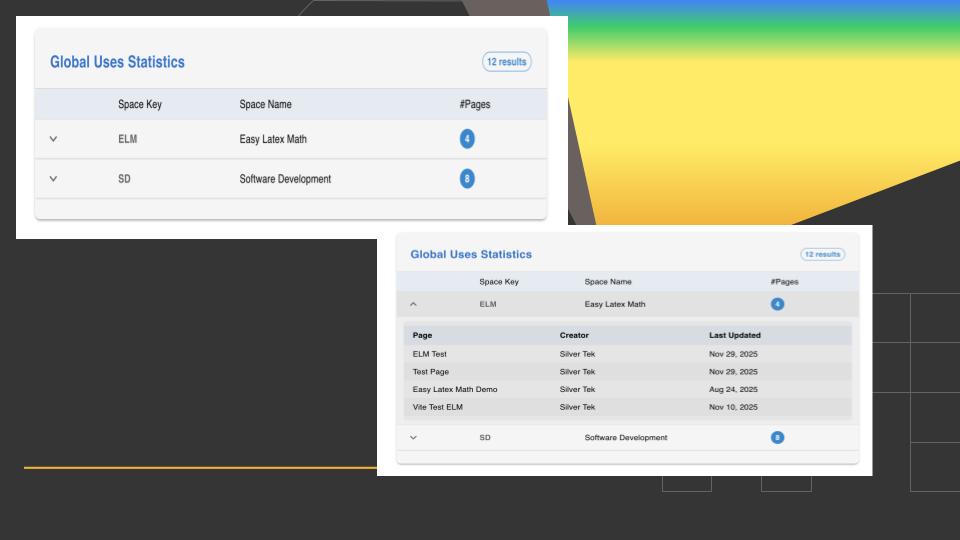Click the Space Key header in the top panel

coord(139,104)
